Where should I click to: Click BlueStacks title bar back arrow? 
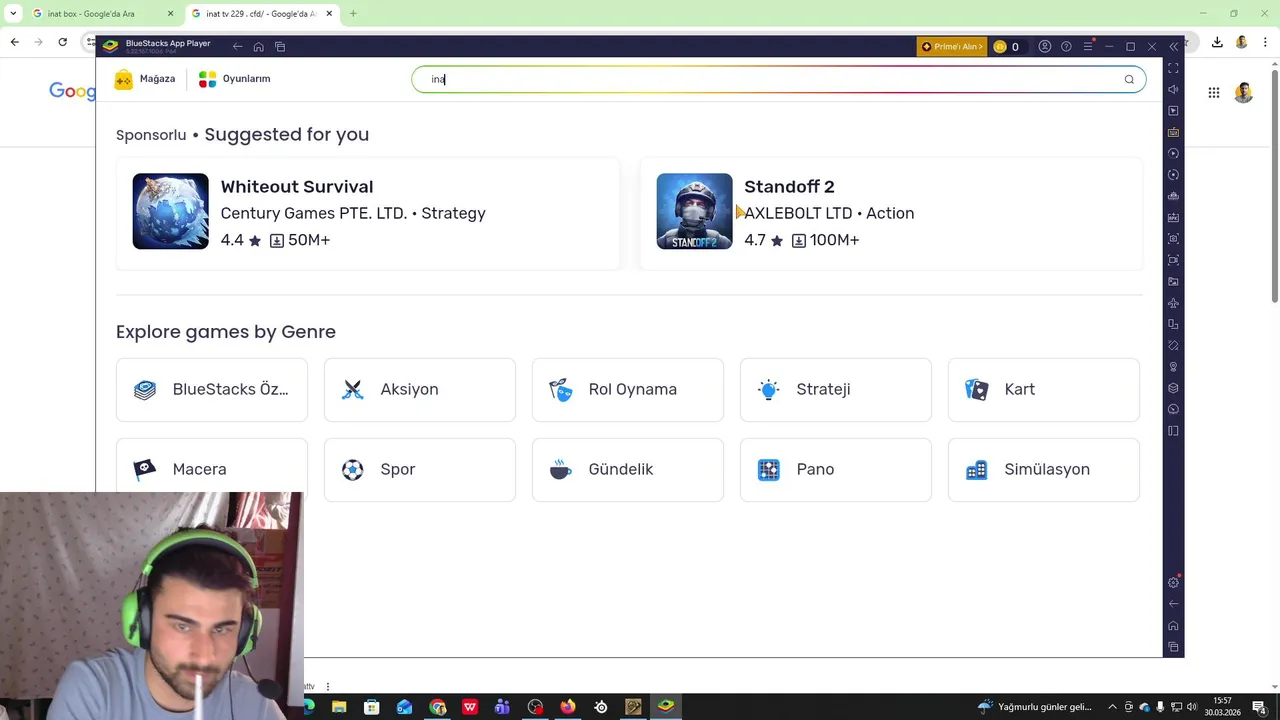pyautogui.click(x=237, y=47)
